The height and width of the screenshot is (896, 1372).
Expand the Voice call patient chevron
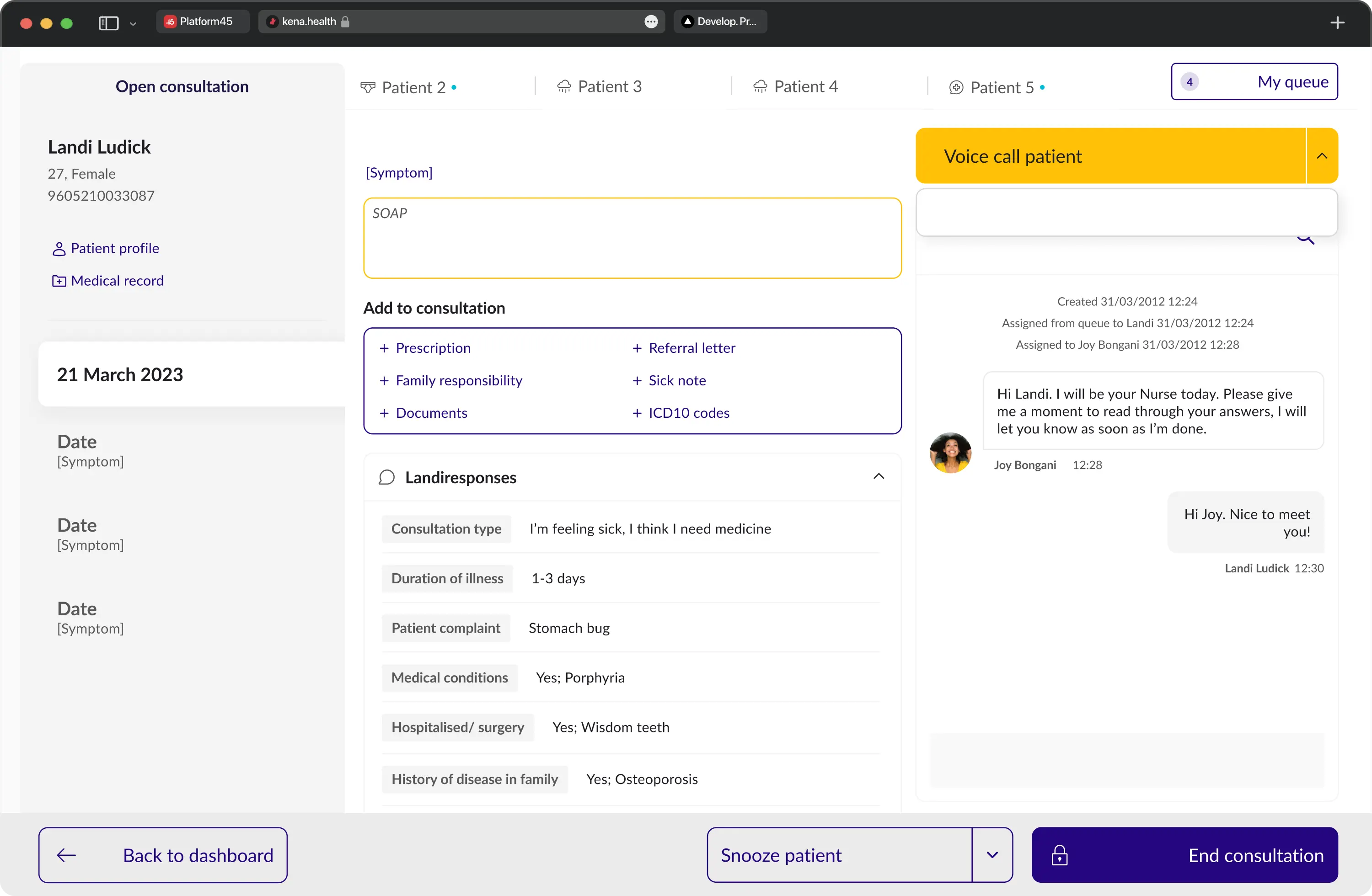(x=1322, y=156)
